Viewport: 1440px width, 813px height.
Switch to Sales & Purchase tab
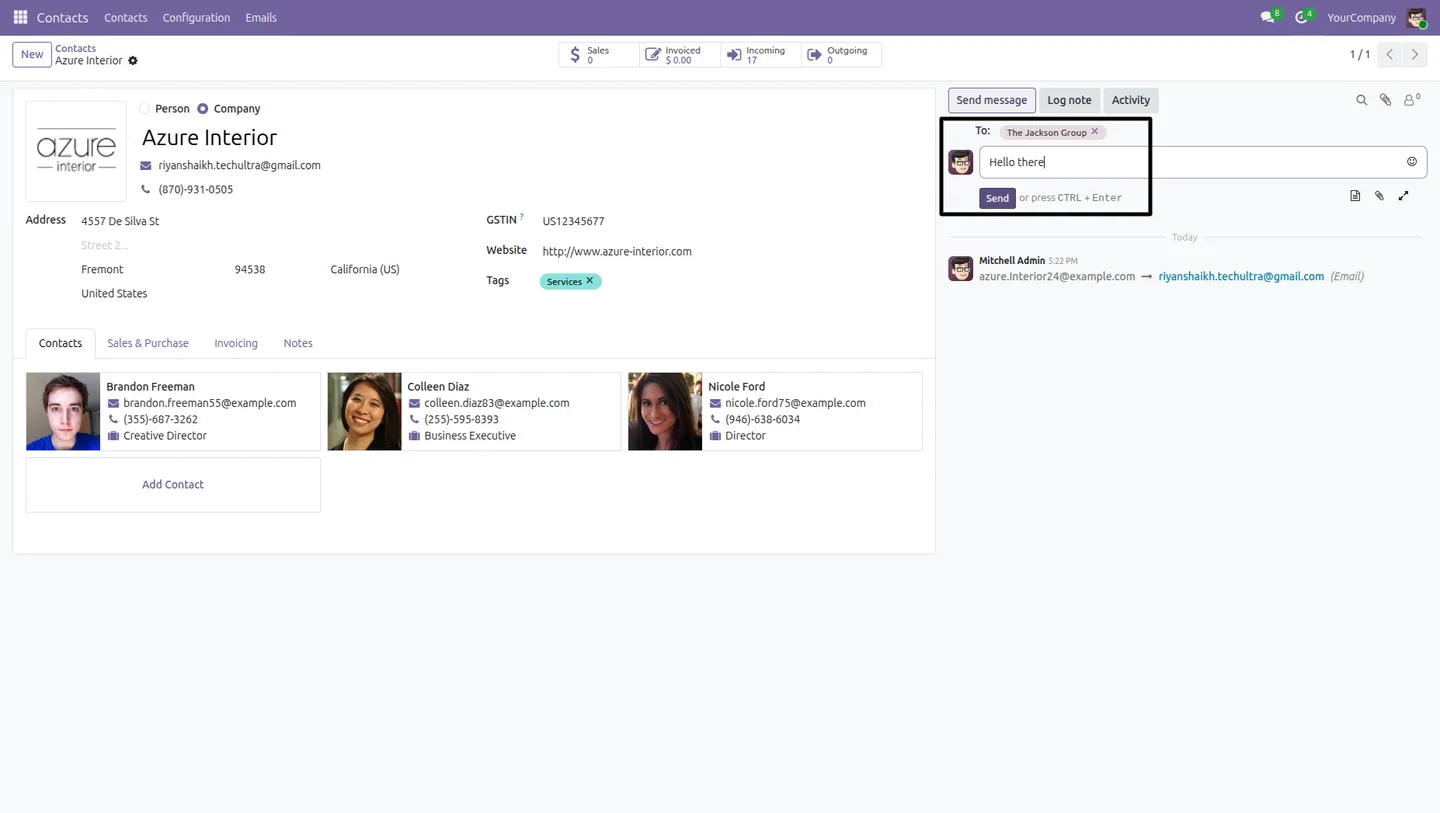(x=148, y=343)
